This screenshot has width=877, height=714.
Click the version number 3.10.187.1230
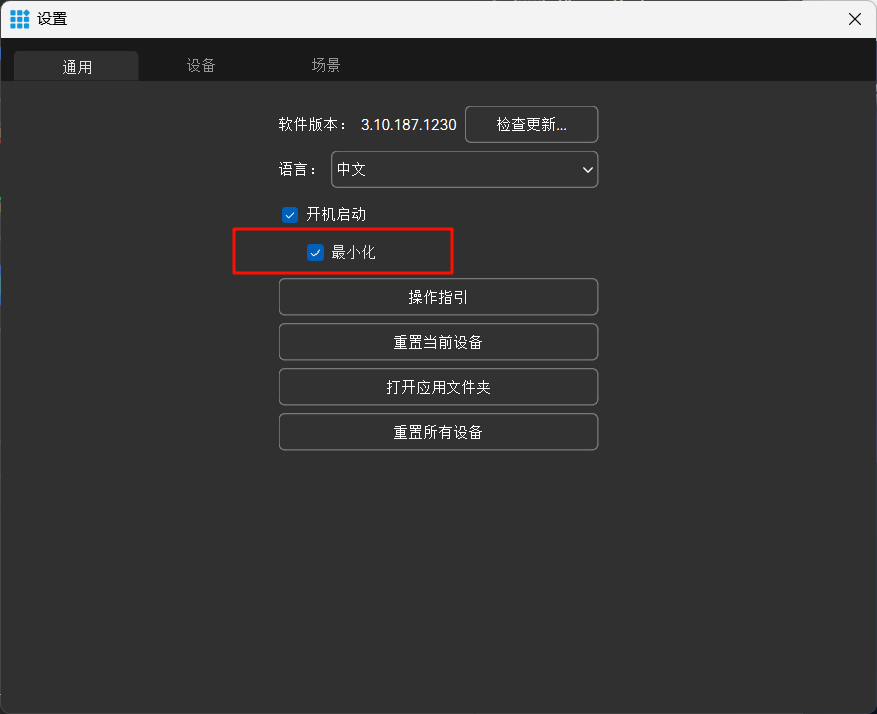click(x=408, y=125)
